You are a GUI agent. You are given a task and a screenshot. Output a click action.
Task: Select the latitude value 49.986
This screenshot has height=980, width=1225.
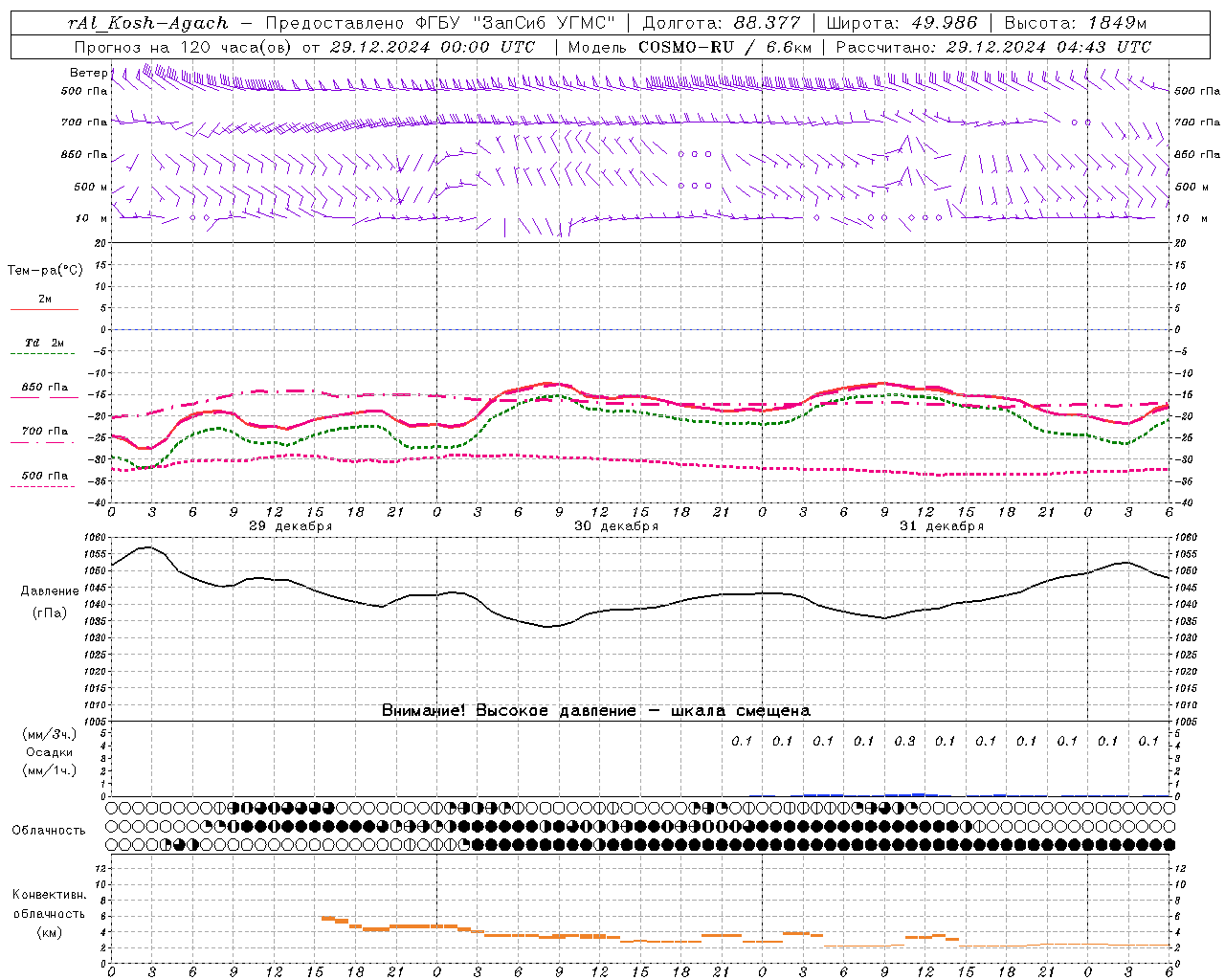944,23
